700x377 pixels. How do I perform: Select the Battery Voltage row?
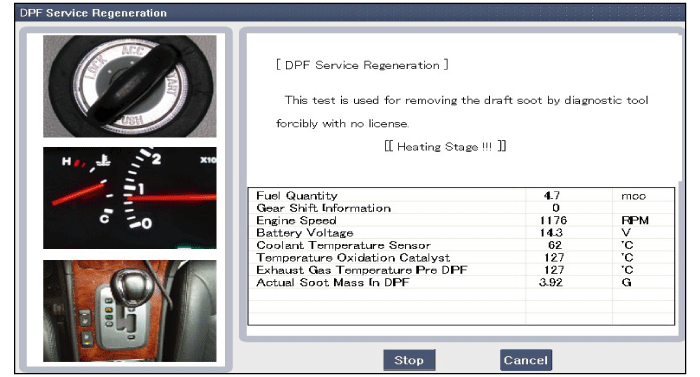point(461,233)
